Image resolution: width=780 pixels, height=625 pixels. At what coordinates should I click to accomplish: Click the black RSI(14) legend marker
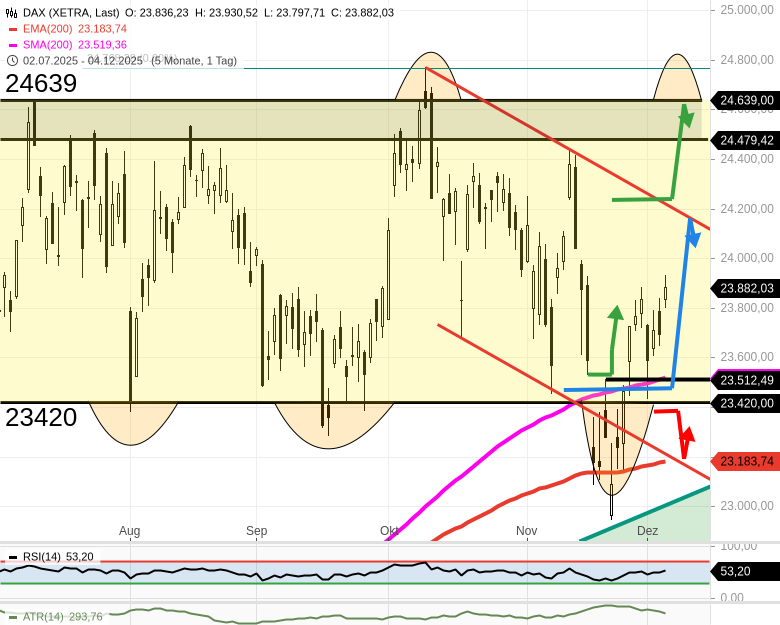click(x=13, y=557)
